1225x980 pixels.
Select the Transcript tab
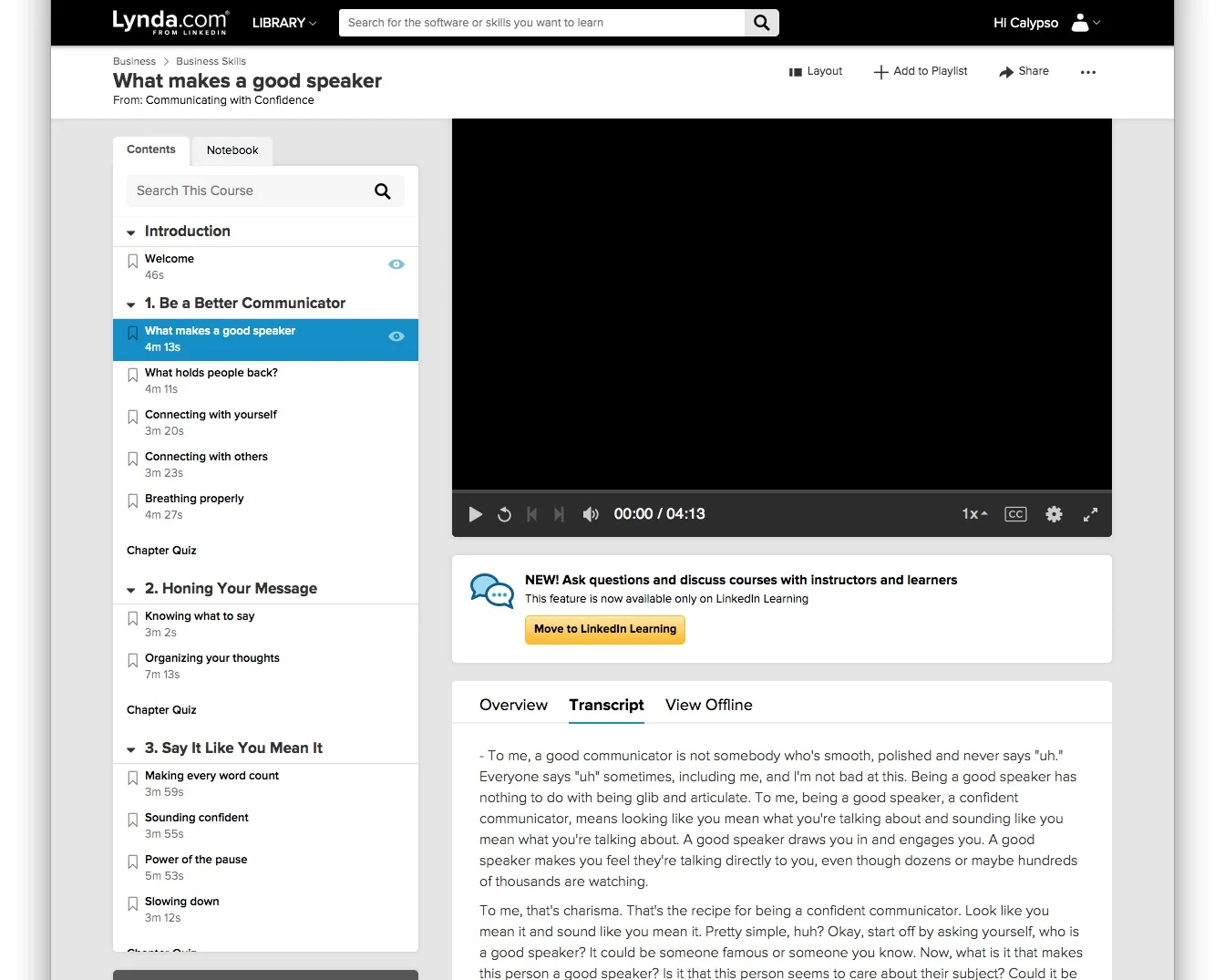[606, 705]
